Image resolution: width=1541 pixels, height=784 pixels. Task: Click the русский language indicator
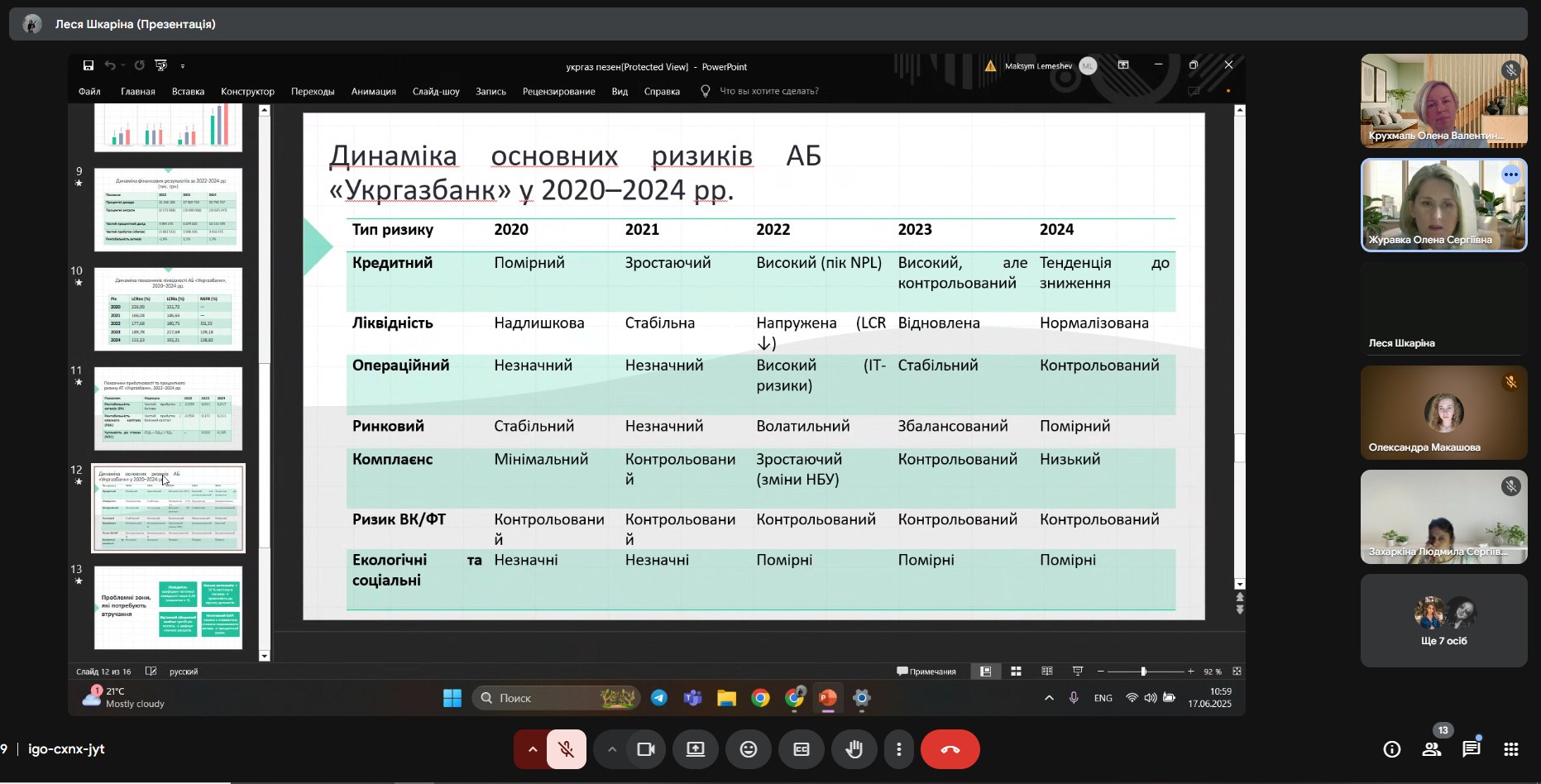(184, 672)
